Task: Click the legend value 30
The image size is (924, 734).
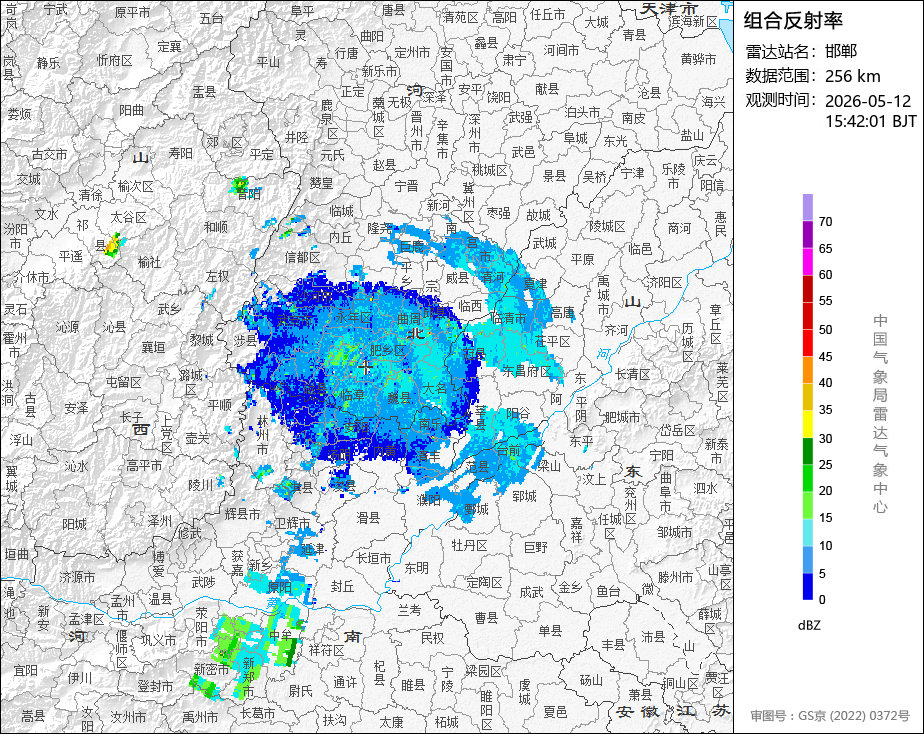Action: point(826,439)
